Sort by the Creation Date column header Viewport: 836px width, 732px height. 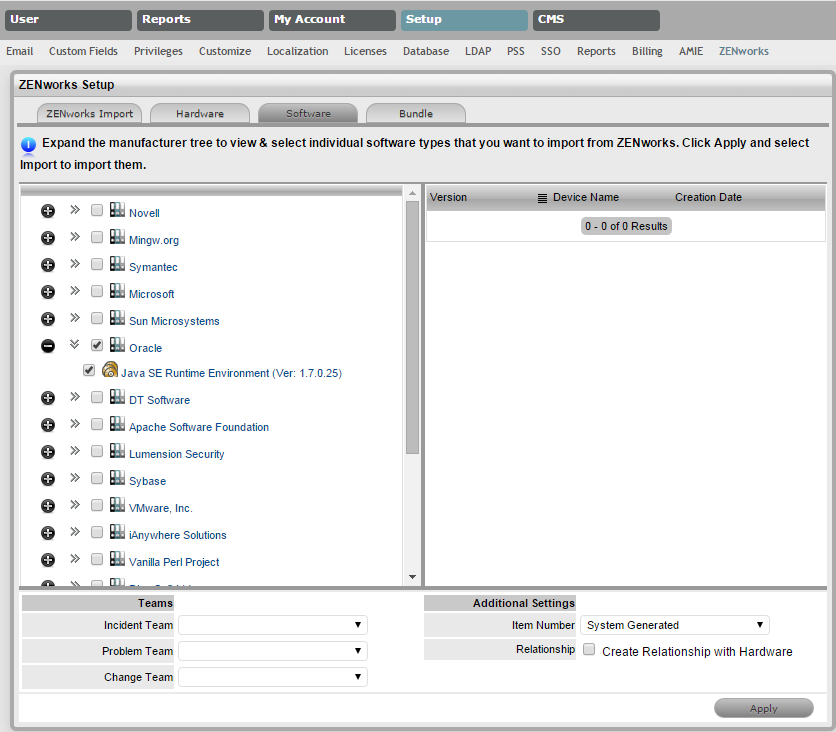pos(708,198)
